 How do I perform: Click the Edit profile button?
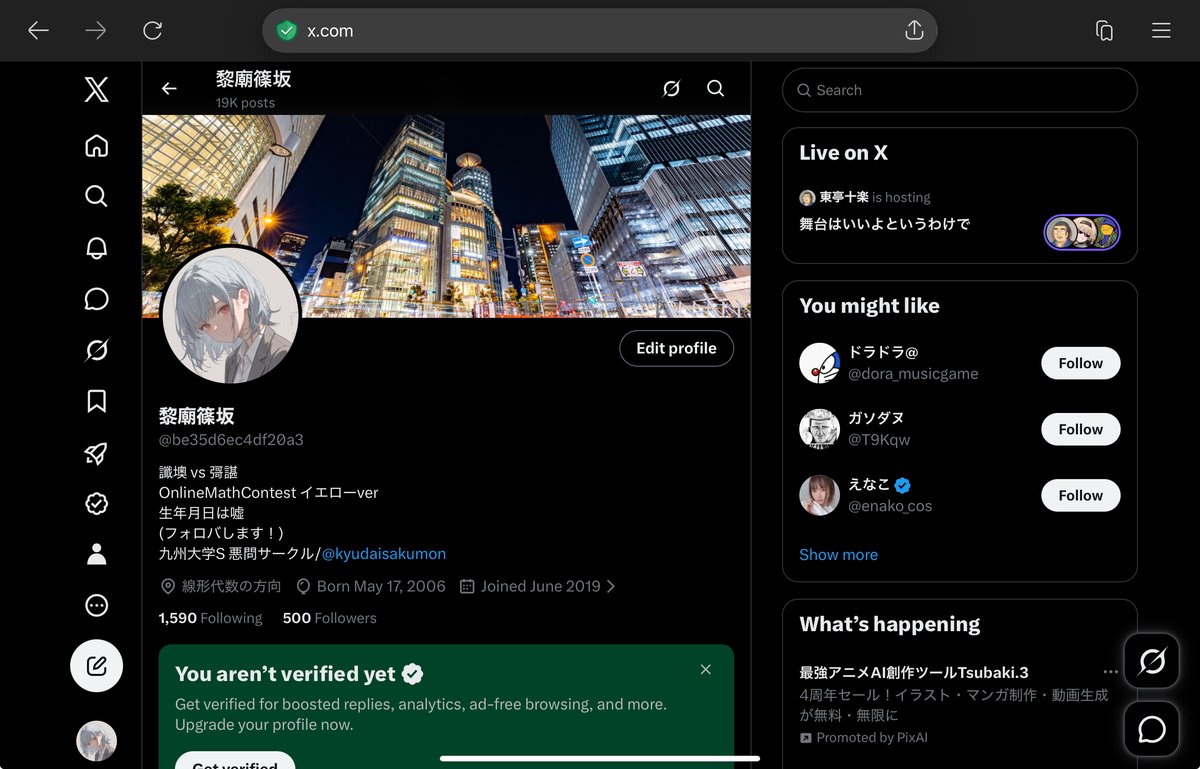click(676, 348)
